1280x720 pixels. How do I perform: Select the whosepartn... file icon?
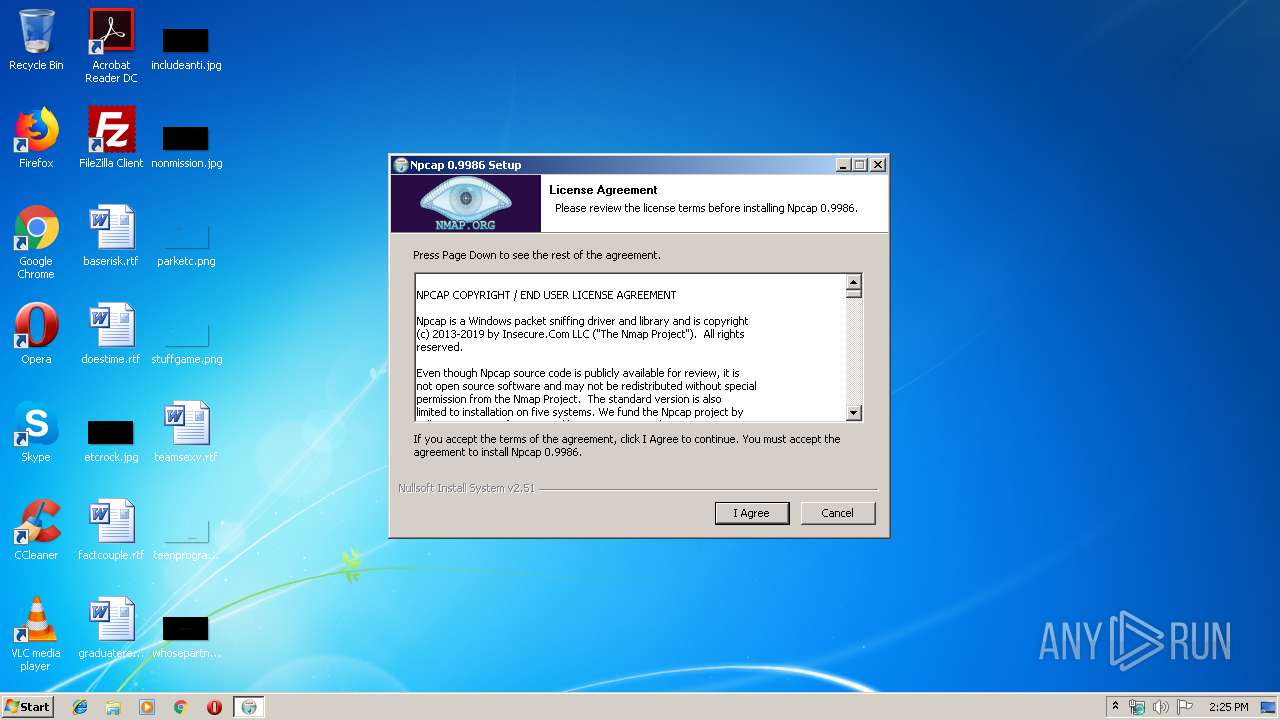(186, 636)
